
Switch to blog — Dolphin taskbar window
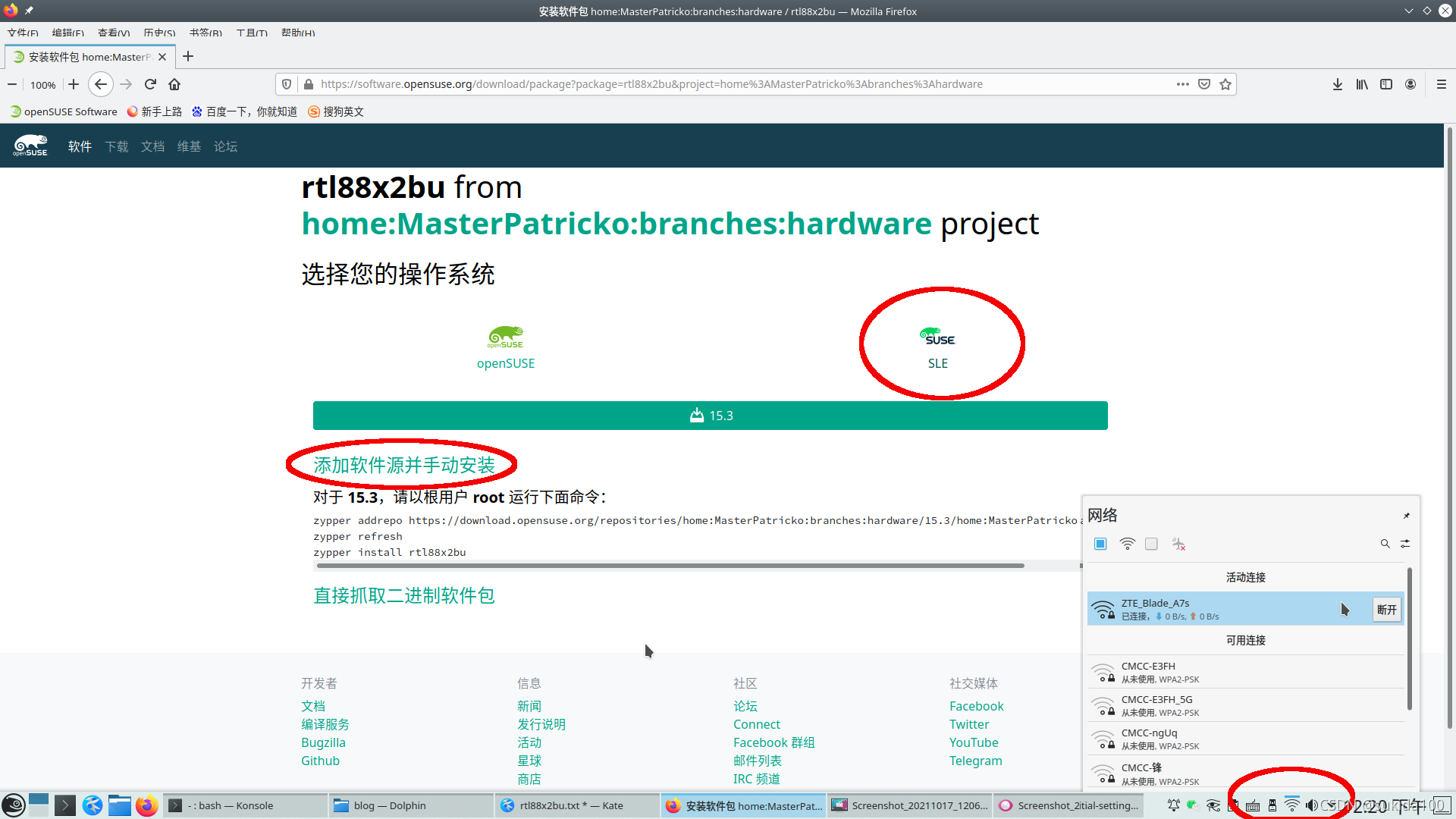click(x=410, y=805)
